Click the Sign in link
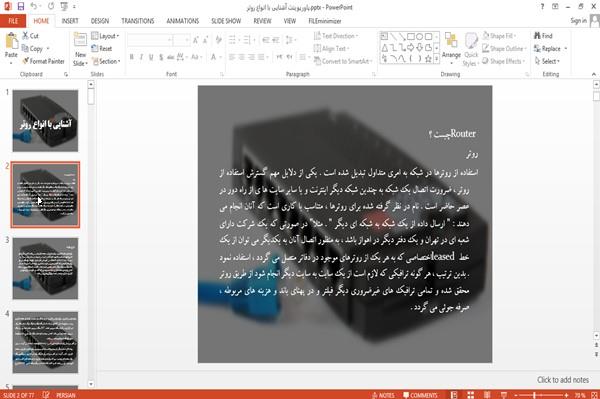Image resolution: width=600 pixels, height=399 pixels. click(578, 21)
